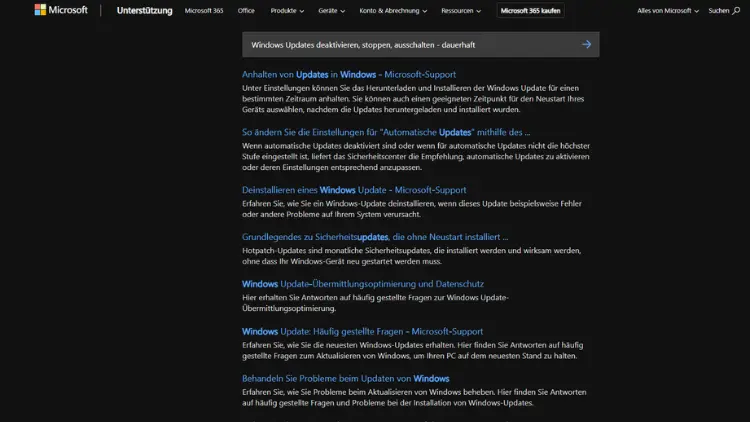Open Anhalten von Updates in Windows result

(x=349, y=74)
